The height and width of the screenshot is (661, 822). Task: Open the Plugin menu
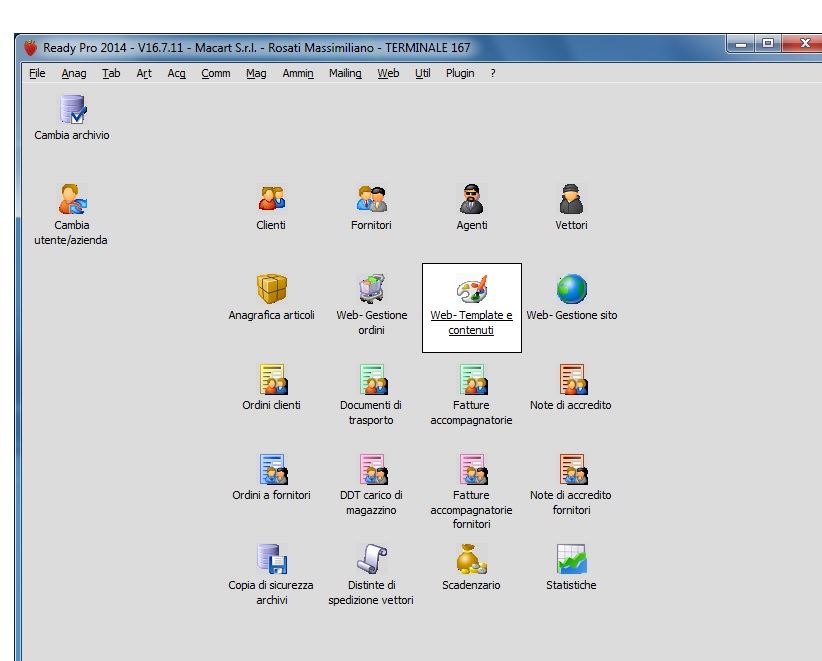(460, 73)
